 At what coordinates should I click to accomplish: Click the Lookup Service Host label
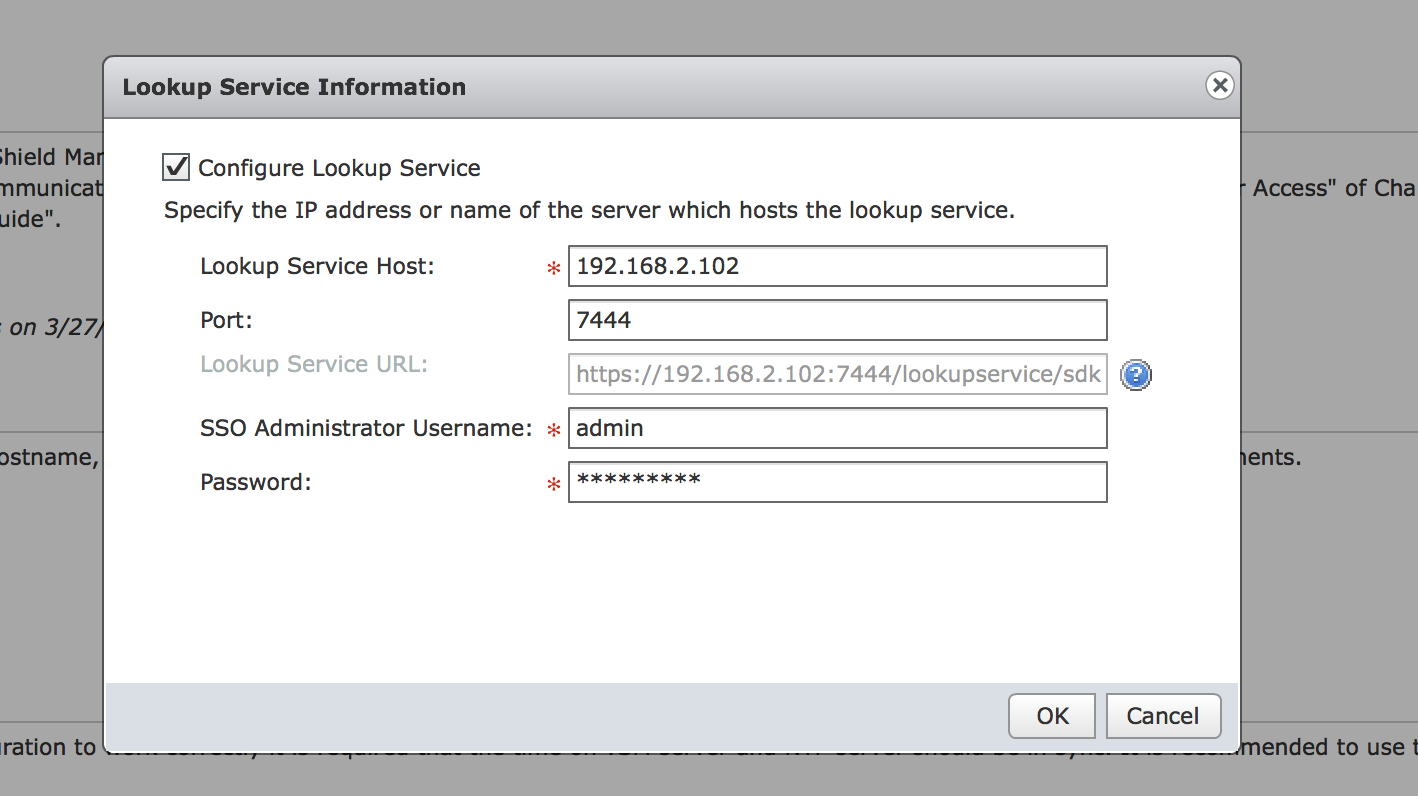click(317, 267)
